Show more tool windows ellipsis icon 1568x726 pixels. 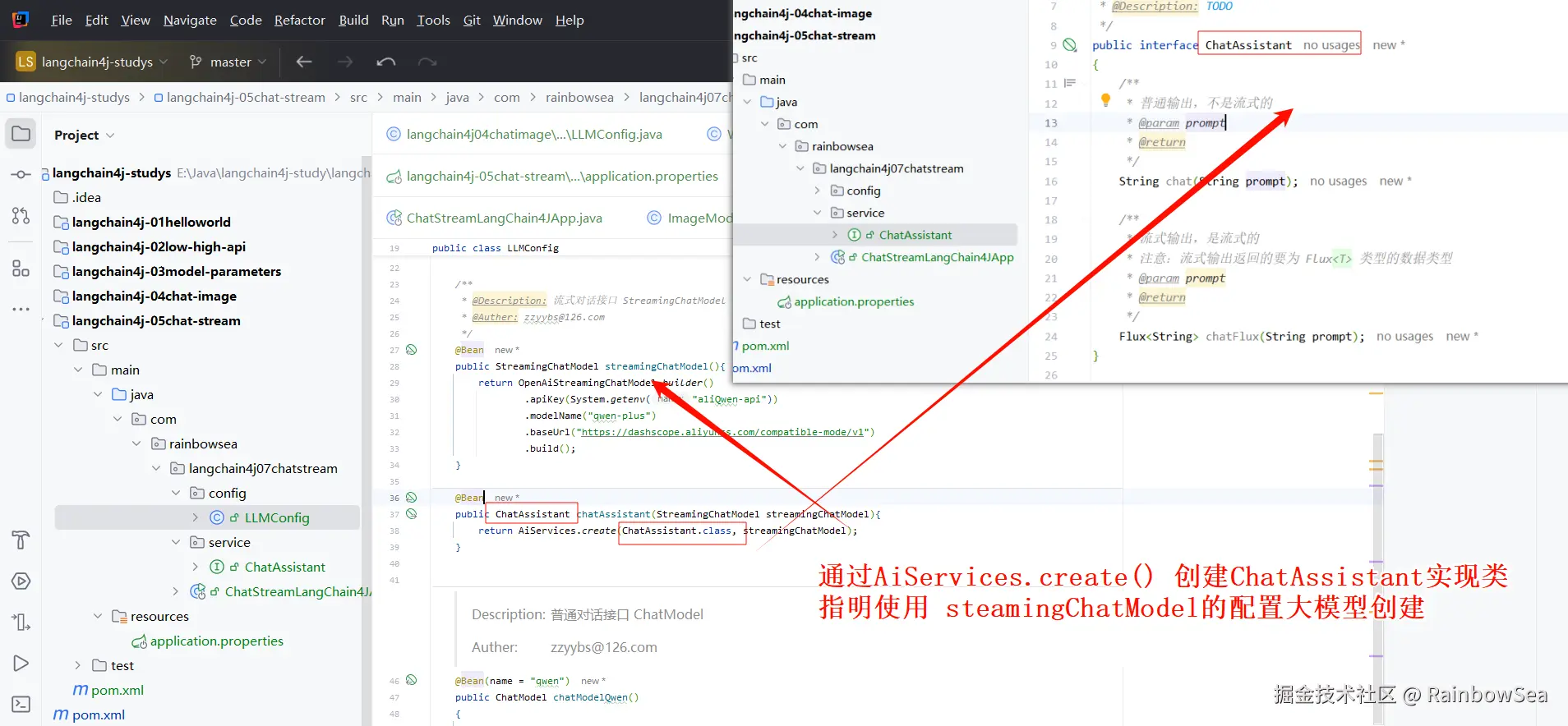pos(21,310)
